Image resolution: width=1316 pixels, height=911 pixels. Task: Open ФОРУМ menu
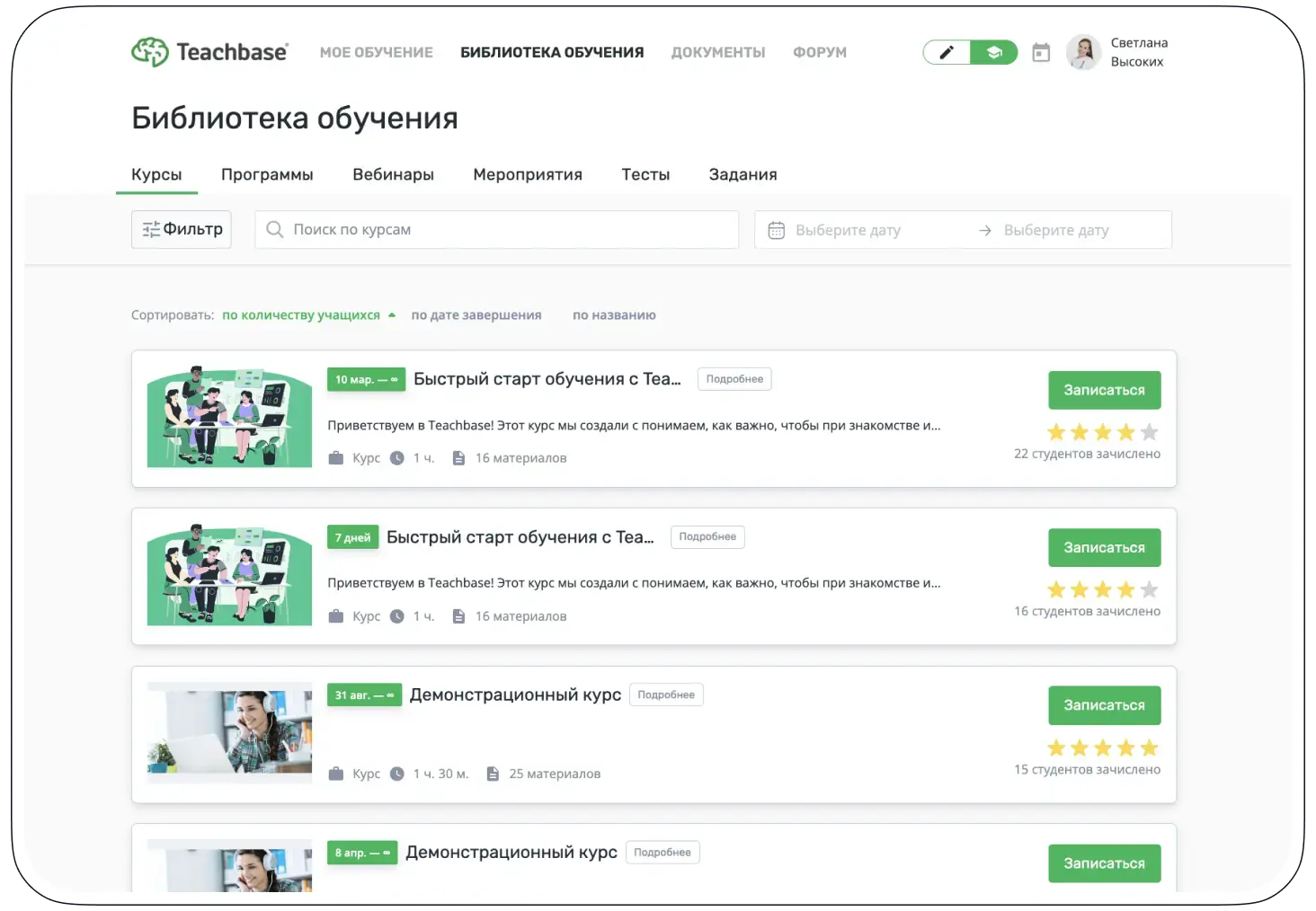(820, 52)
